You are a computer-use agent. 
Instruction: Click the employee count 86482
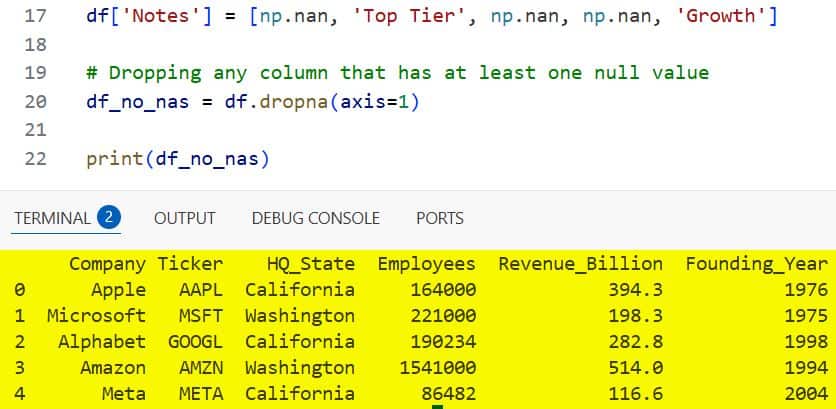pyautogui.click(x=448, y=394)
